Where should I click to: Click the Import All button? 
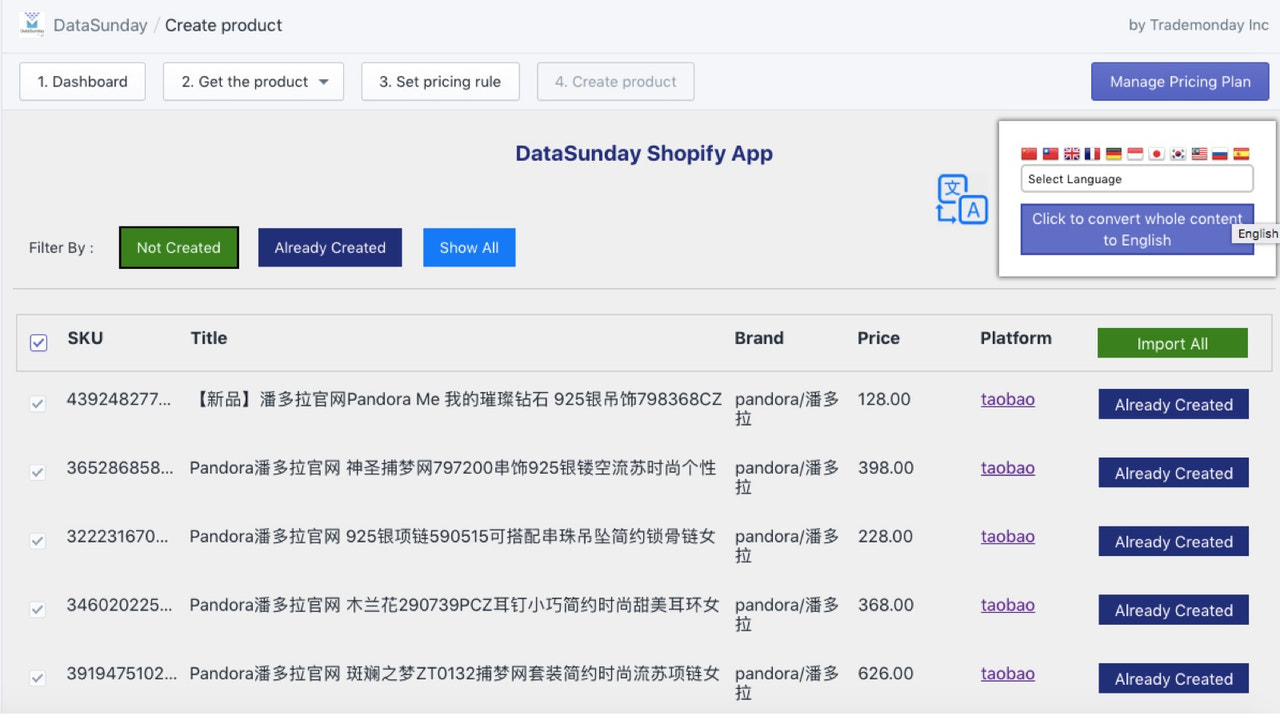(1172, 342)
